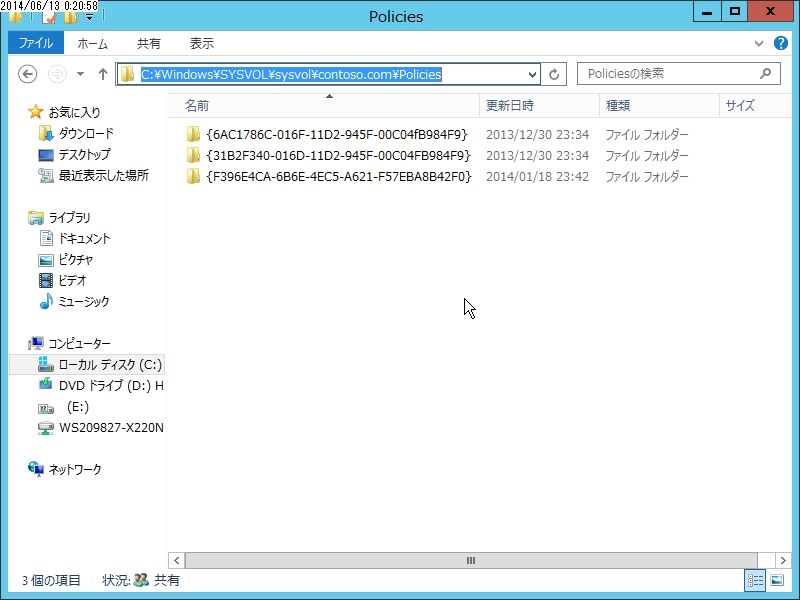800x600 pixels.
Task: Open デスクトップ in the navigation pane
Action: (x=84, y=154)
